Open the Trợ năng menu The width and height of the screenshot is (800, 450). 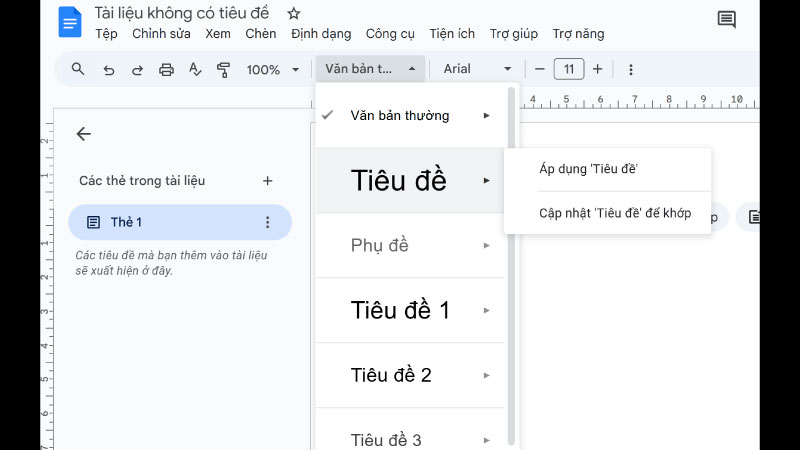point(579,34)
